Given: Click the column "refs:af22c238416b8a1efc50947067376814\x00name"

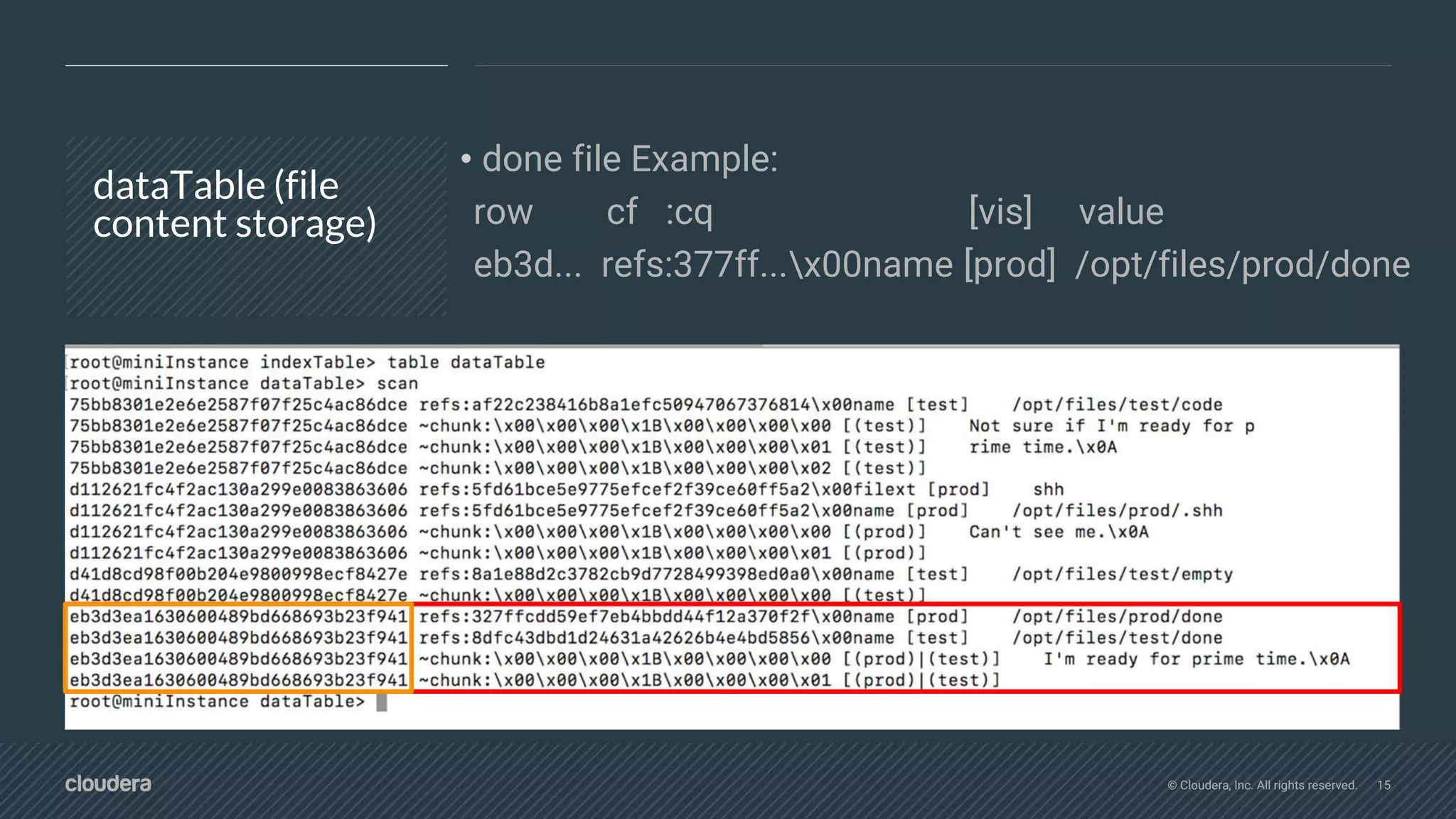Looking at the screenshot, I should pos(656,405).
